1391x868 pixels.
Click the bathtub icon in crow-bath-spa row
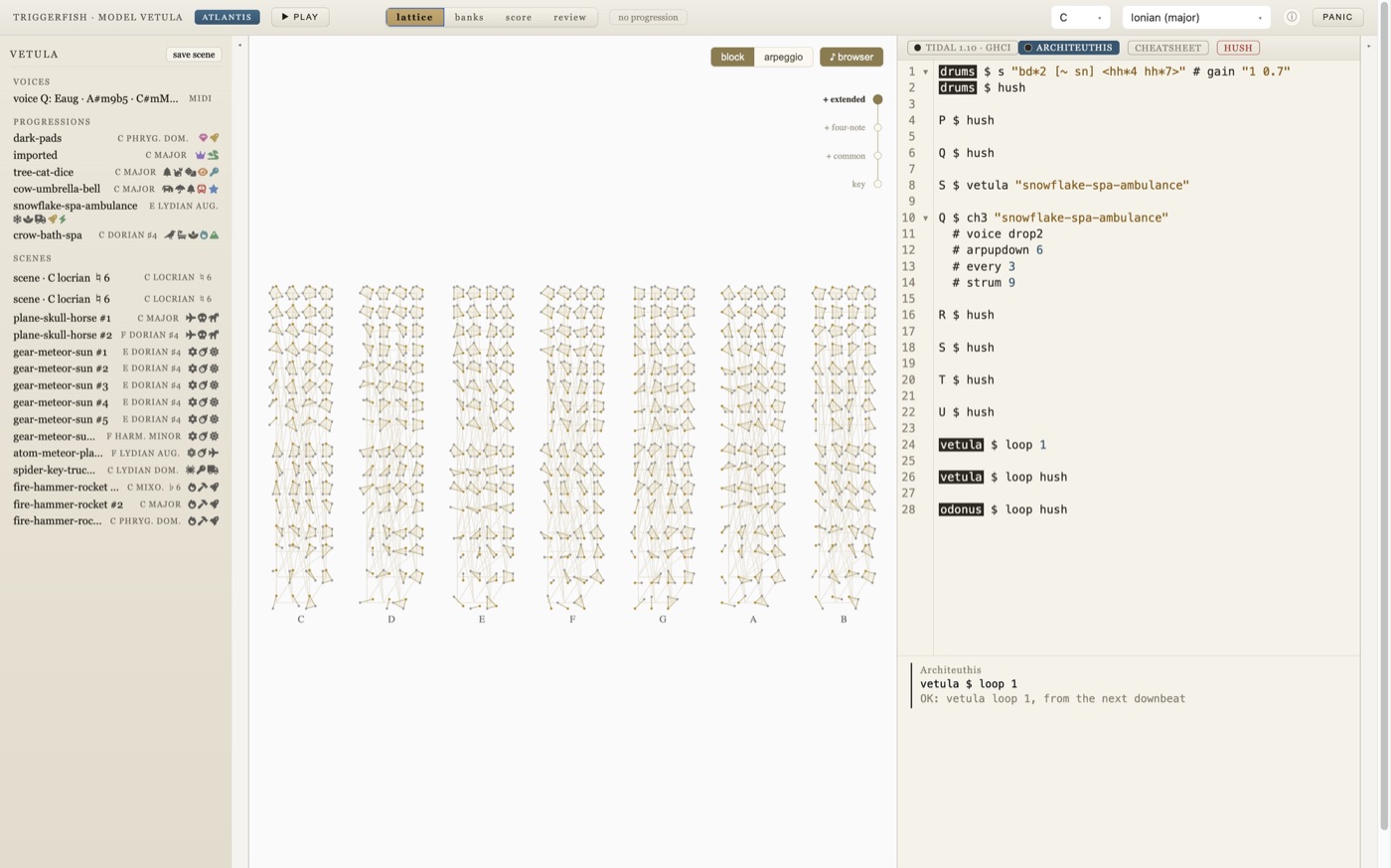click(x=181, y=235)
